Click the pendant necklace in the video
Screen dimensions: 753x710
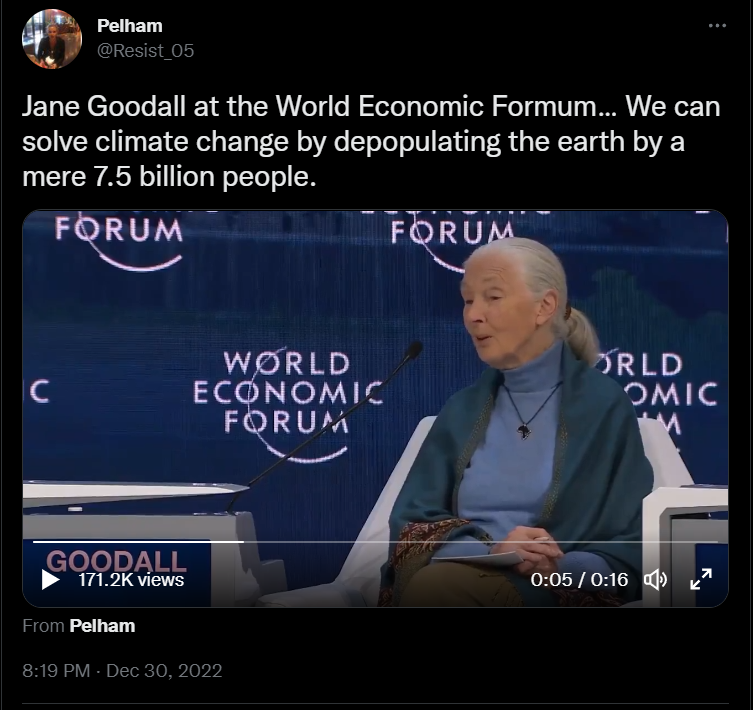pos(524,432)
